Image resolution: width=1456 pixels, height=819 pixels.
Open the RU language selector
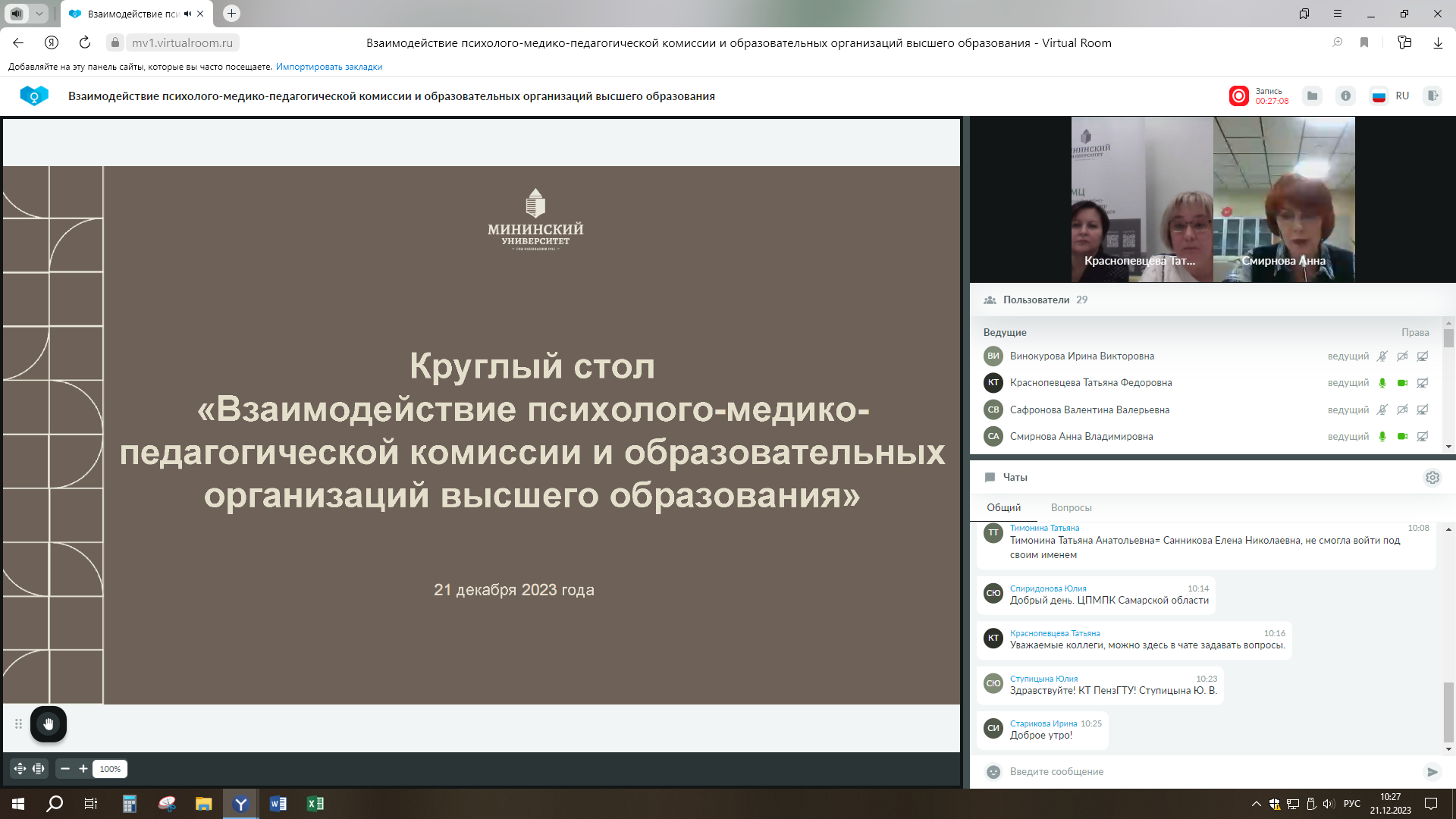(1391, 96)
